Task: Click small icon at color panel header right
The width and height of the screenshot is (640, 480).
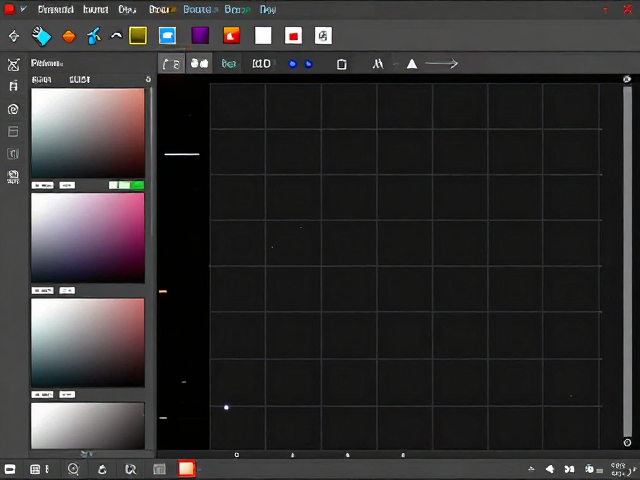Action: [148, 79]
